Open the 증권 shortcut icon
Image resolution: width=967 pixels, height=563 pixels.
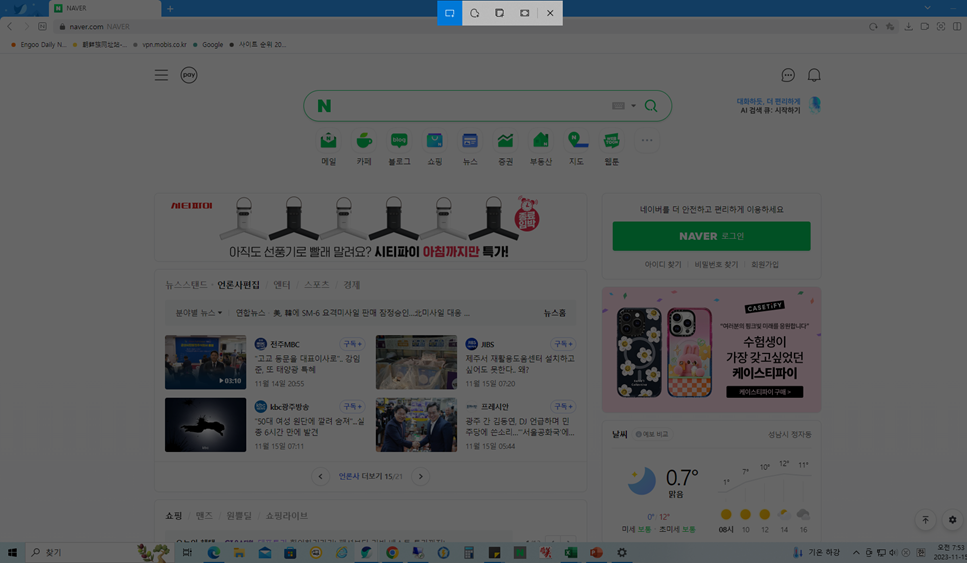click(x=505, y=141)
